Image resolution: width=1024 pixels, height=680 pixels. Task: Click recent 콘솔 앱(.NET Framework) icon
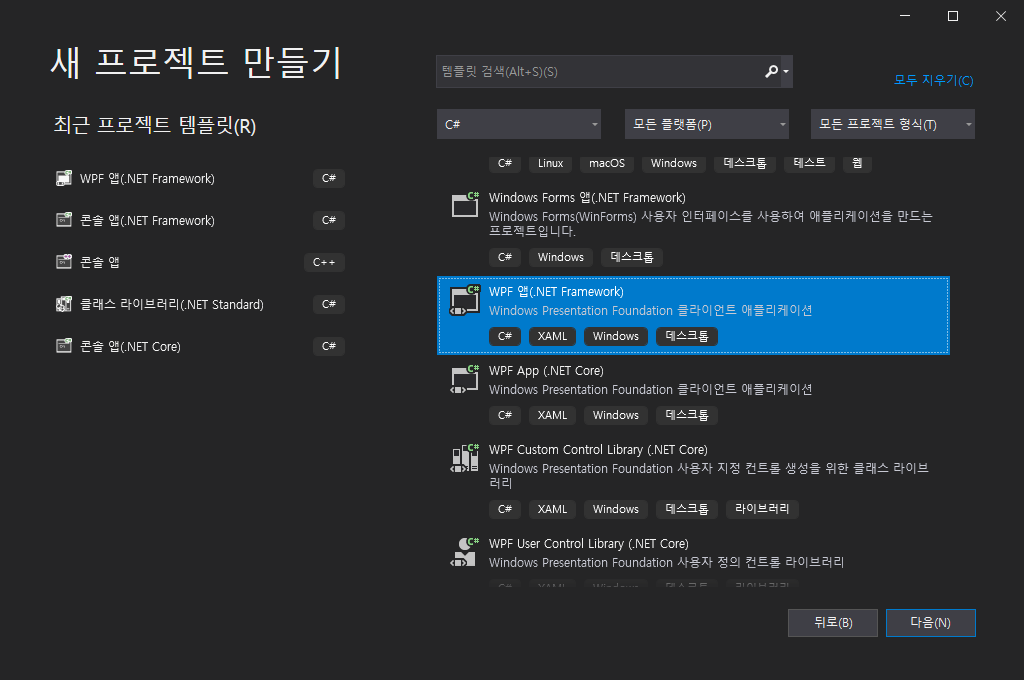[63, 220]
